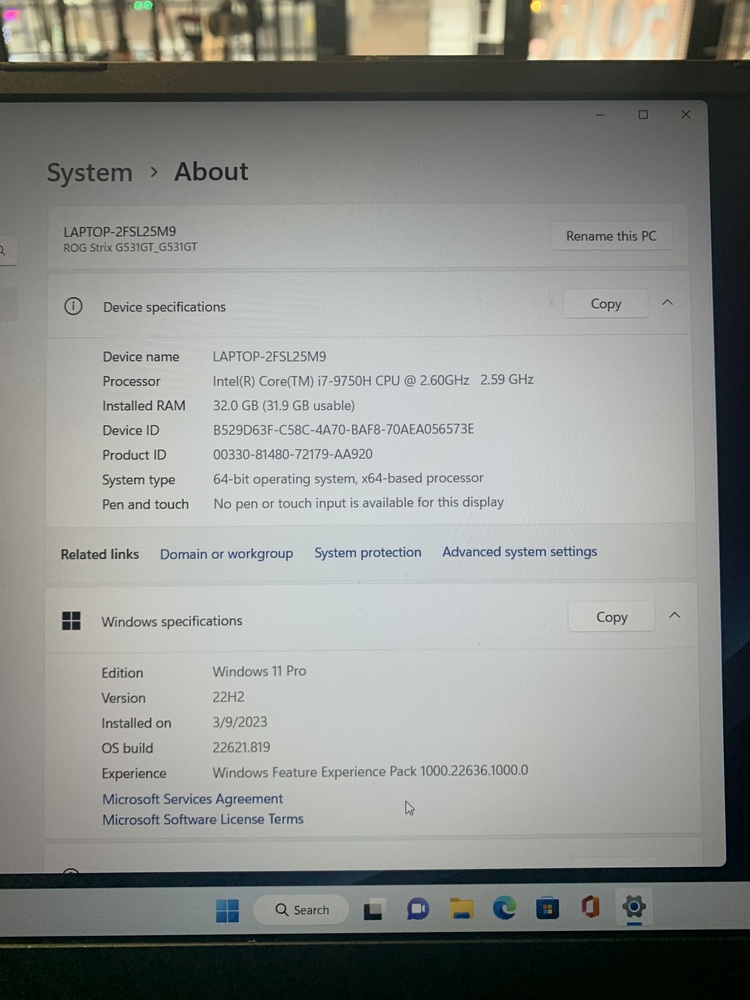This screenshot has width=750, height=1000.
Task: Copy the Windows specifications
Action: pyautogui.click(x=612, y=617)
